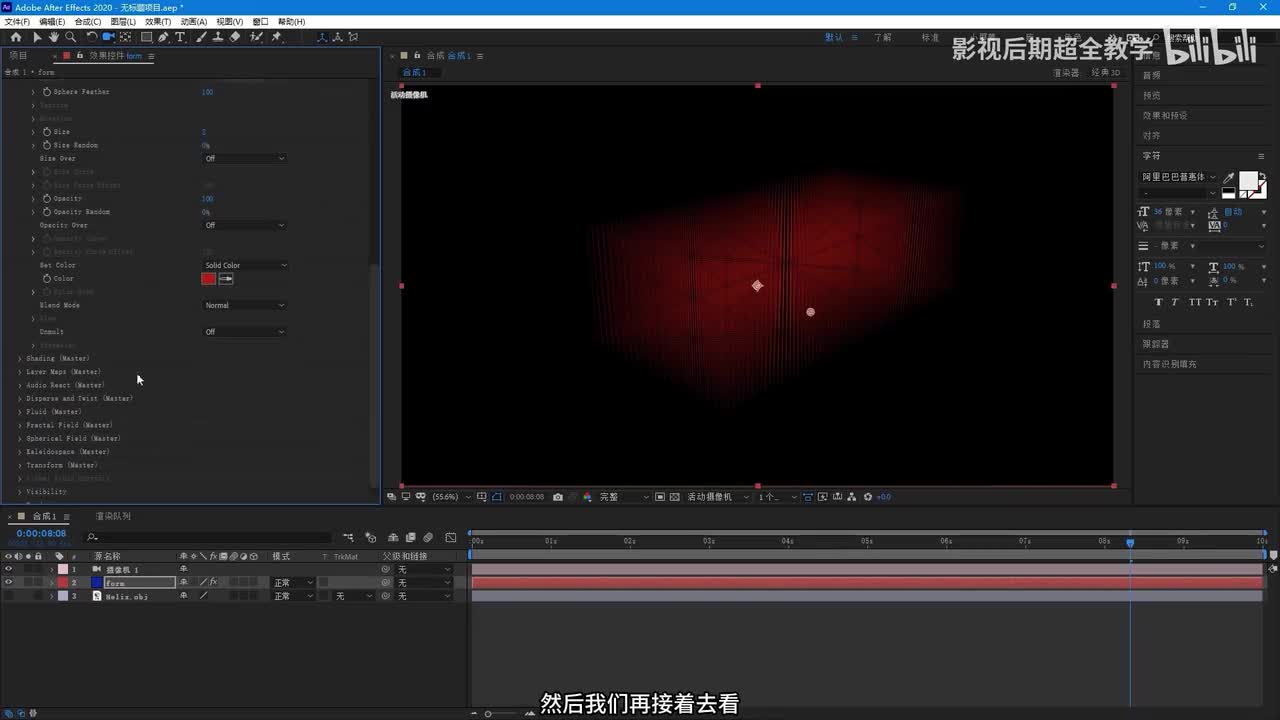Open the Unmult dropdown

coord(245,332)
